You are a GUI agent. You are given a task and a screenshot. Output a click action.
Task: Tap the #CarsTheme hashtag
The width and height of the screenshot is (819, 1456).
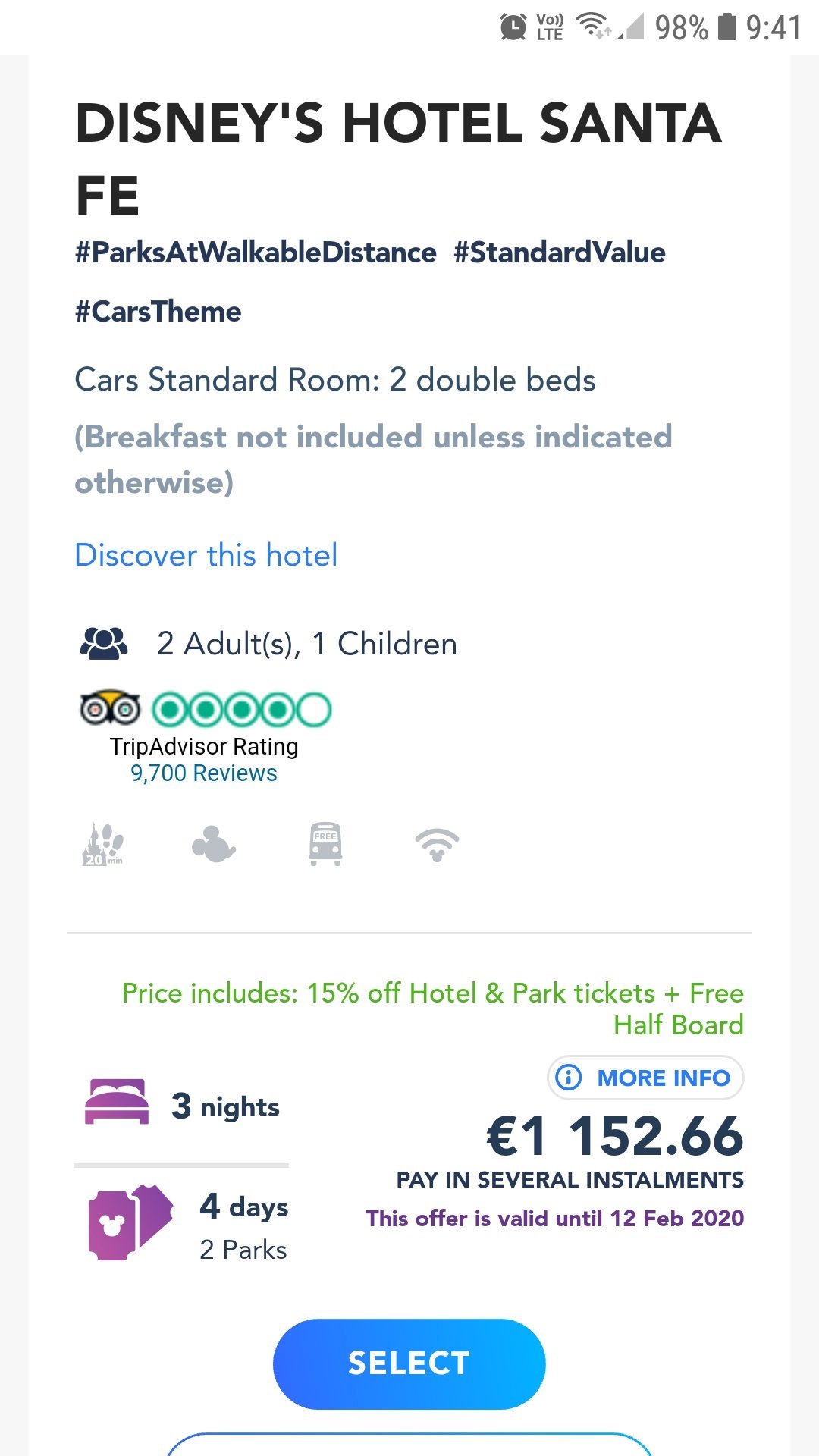coord(158,312)
